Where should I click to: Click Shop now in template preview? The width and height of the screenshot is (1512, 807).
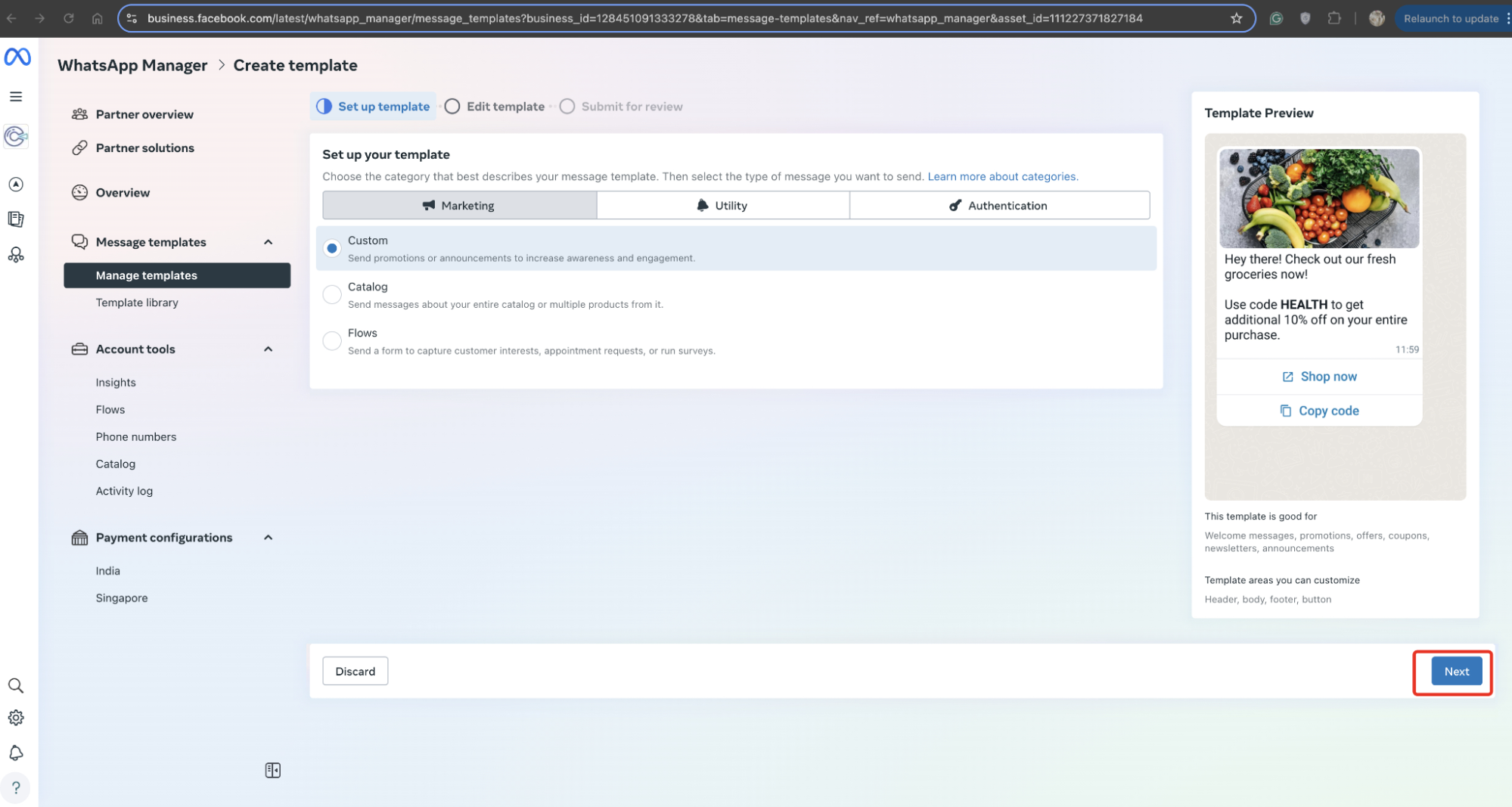coord(1320,377)
